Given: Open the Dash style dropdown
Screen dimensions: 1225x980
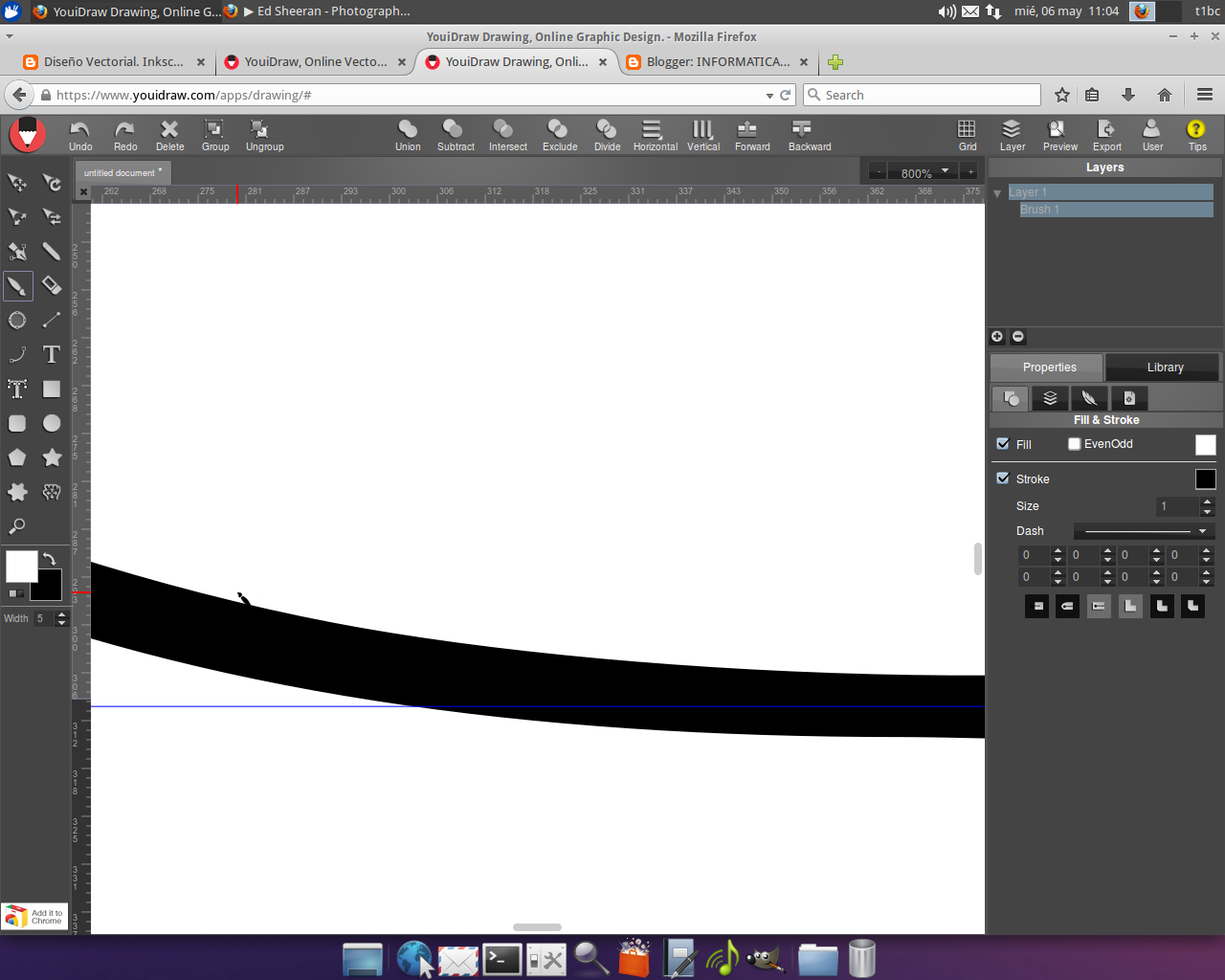Looking at the screenshot, I should (1203, 530).
